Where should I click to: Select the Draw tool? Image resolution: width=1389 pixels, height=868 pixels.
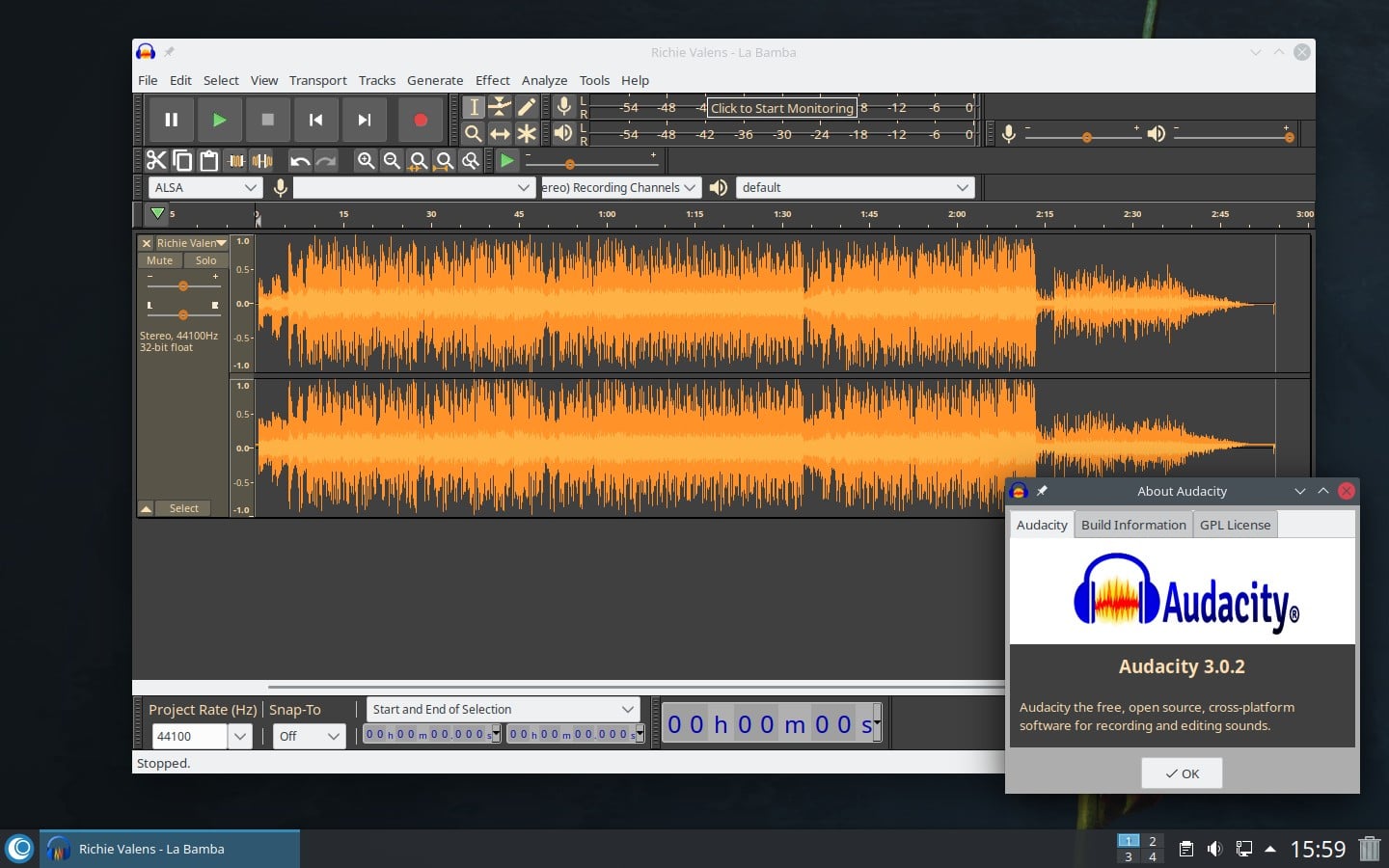click(527, 107)
